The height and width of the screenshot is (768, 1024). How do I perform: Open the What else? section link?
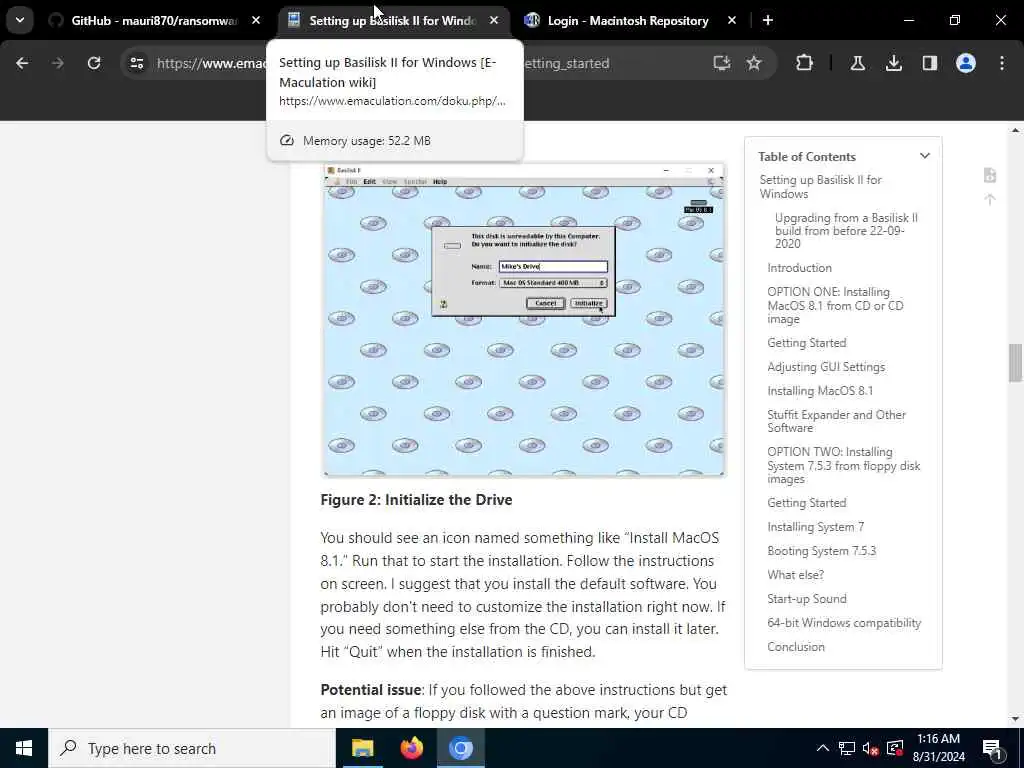click(x=795, y=575)
